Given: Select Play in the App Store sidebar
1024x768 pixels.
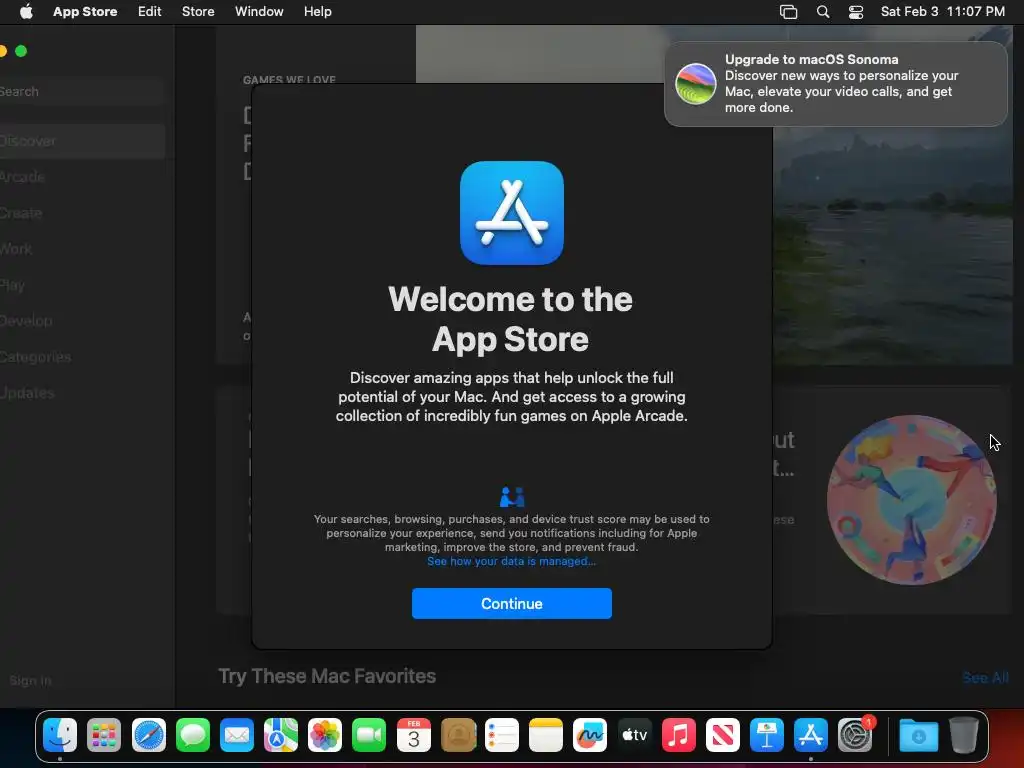Looking at the screenshot, I should pyautogui.click(x=80, y=285).
